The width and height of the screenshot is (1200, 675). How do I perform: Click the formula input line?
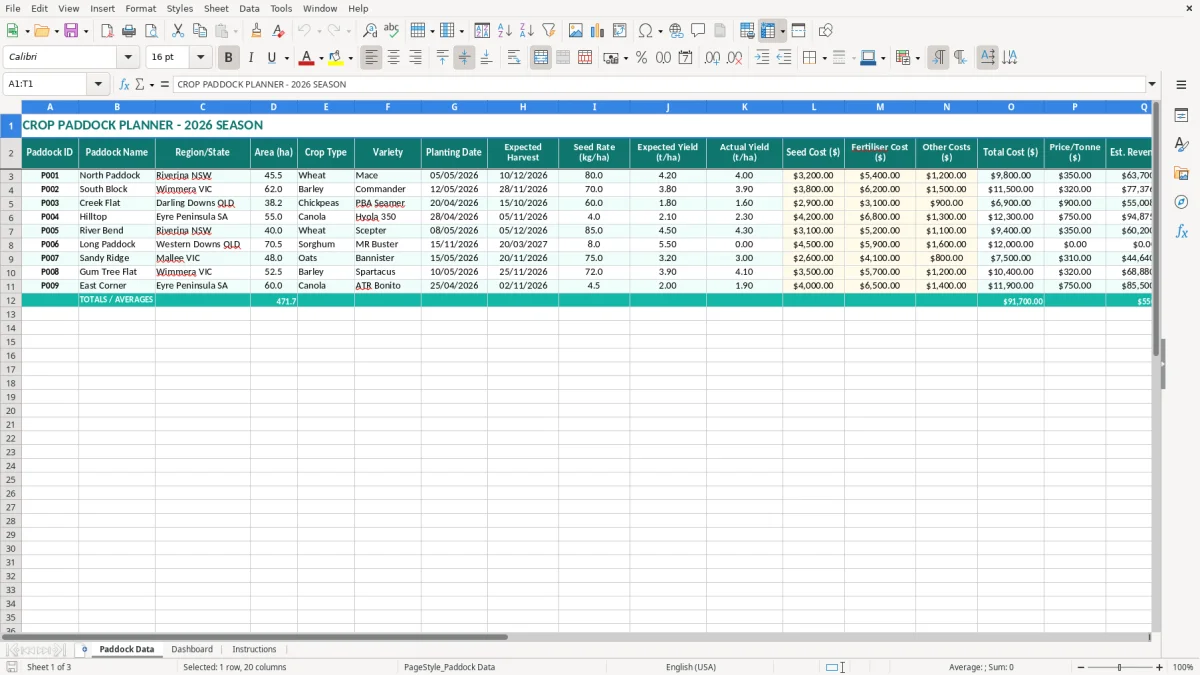pyautogui.click(x=659, y=84)
